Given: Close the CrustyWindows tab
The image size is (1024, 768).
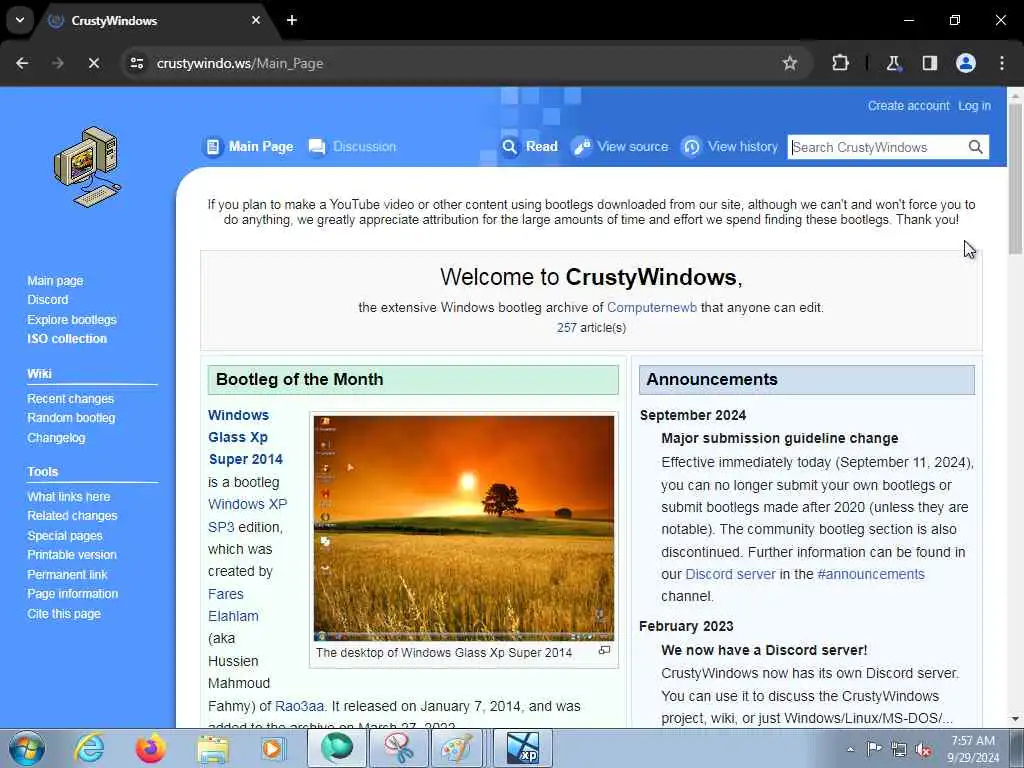Looking at the screenshot, I should click(256, 20).
